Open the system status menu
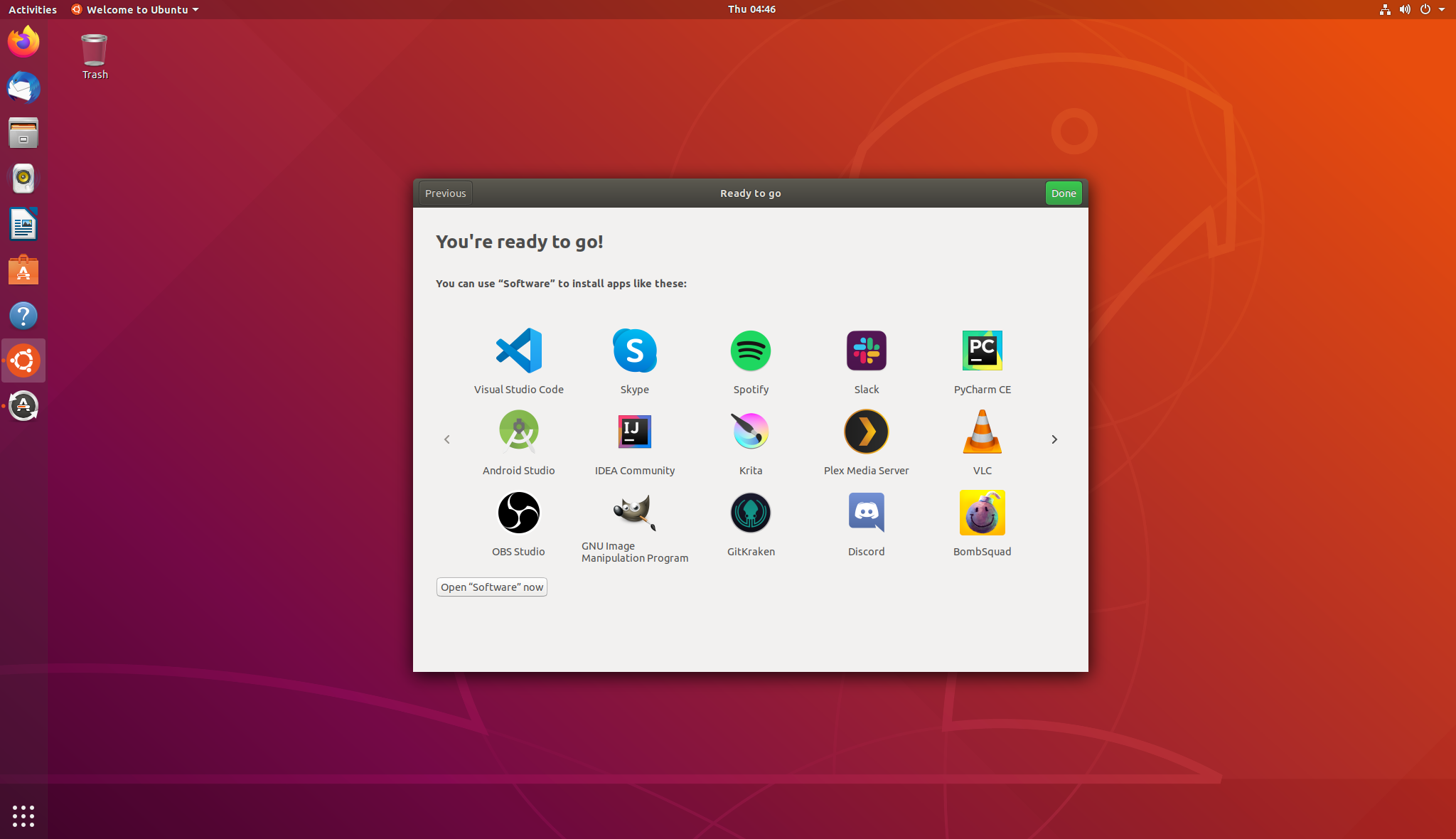The width and height of the screenshot is (1456, 839). tap(1415, 9)
